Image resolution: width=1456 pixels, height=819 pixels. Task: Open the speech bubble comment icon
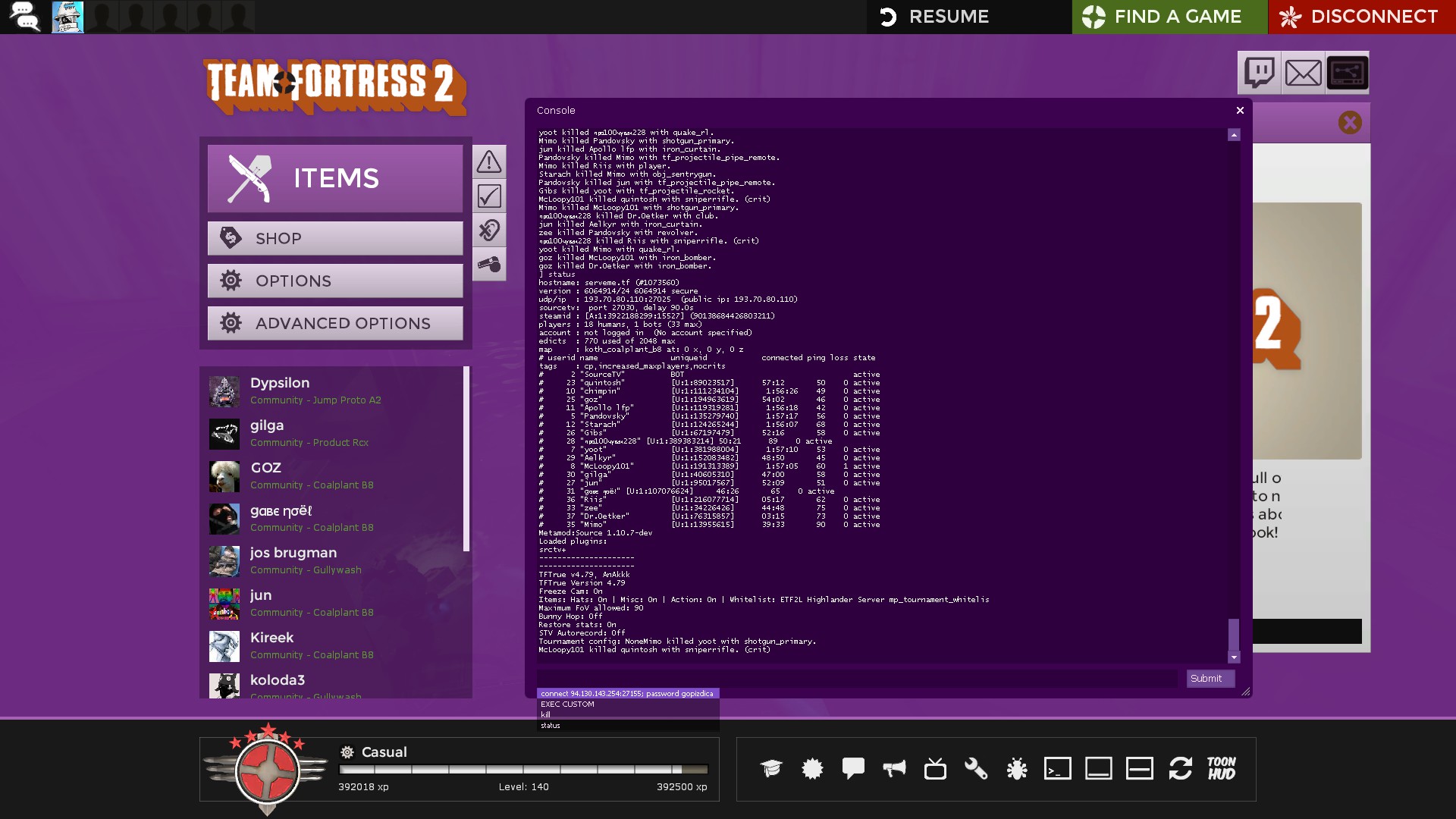coord(853,768)
